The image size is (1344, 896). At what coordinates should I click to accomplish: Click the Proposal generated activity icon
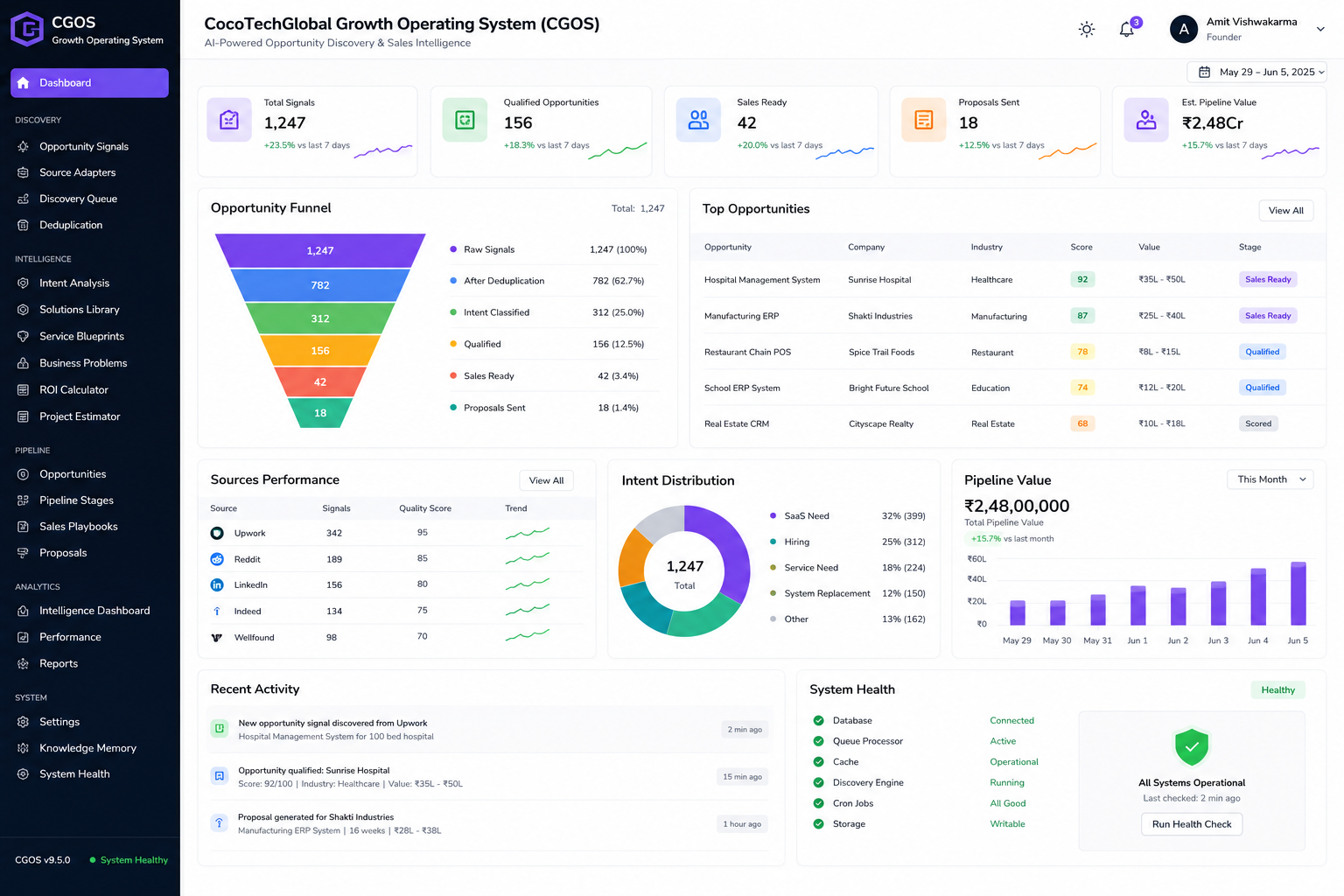[220, 822]
